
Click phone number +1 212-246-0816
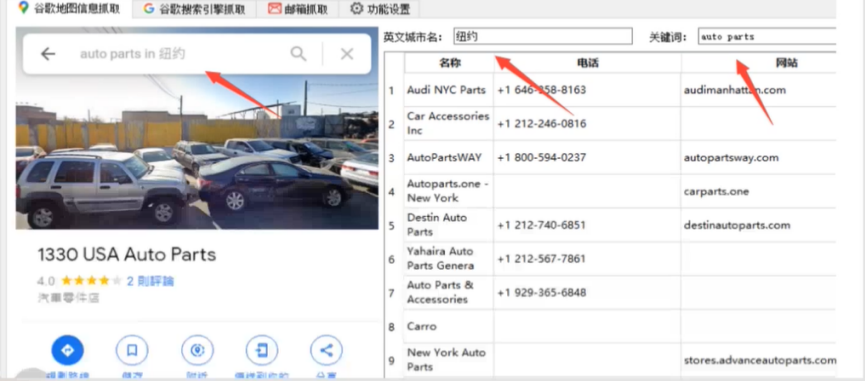click(542, 124)
